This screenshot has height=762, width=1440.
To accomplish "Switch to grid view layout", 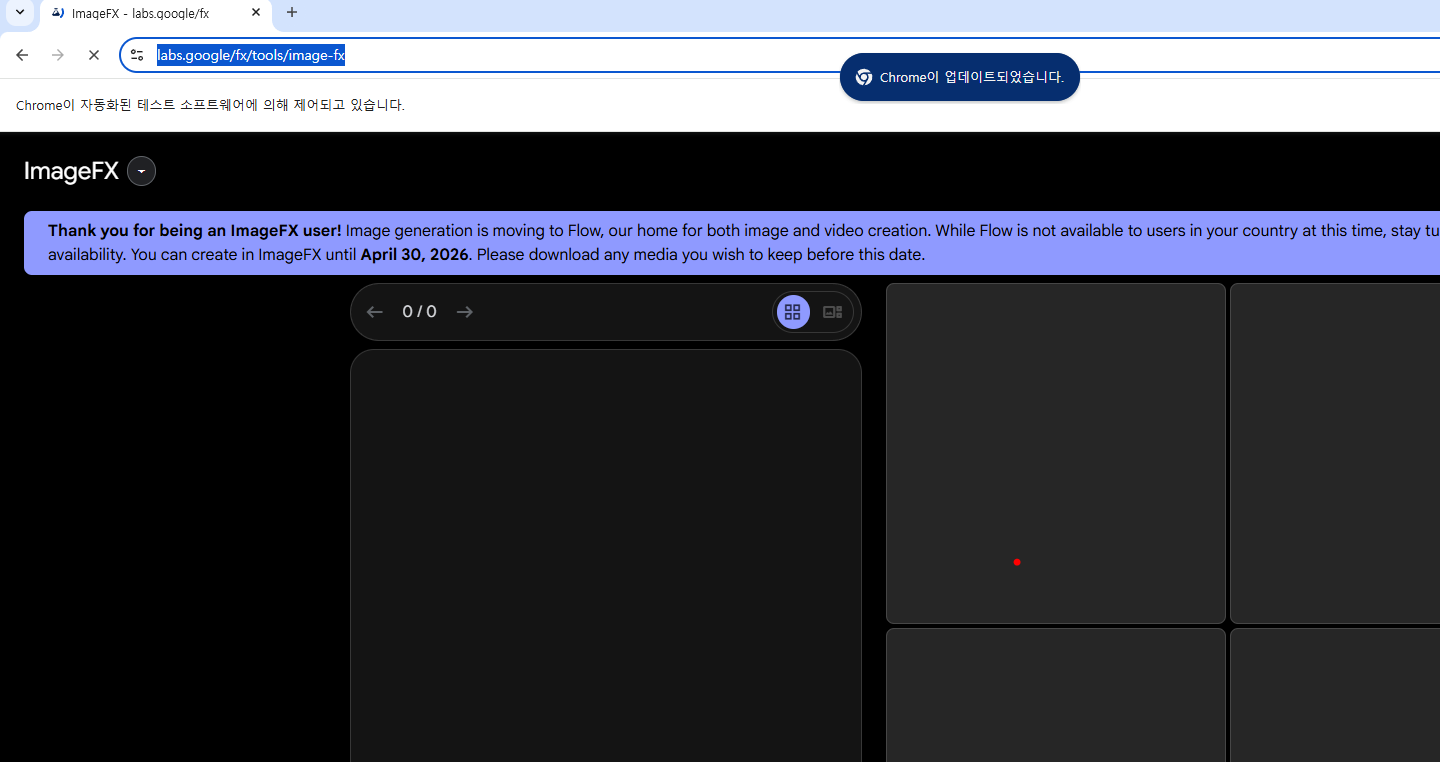I will (793, 312).
